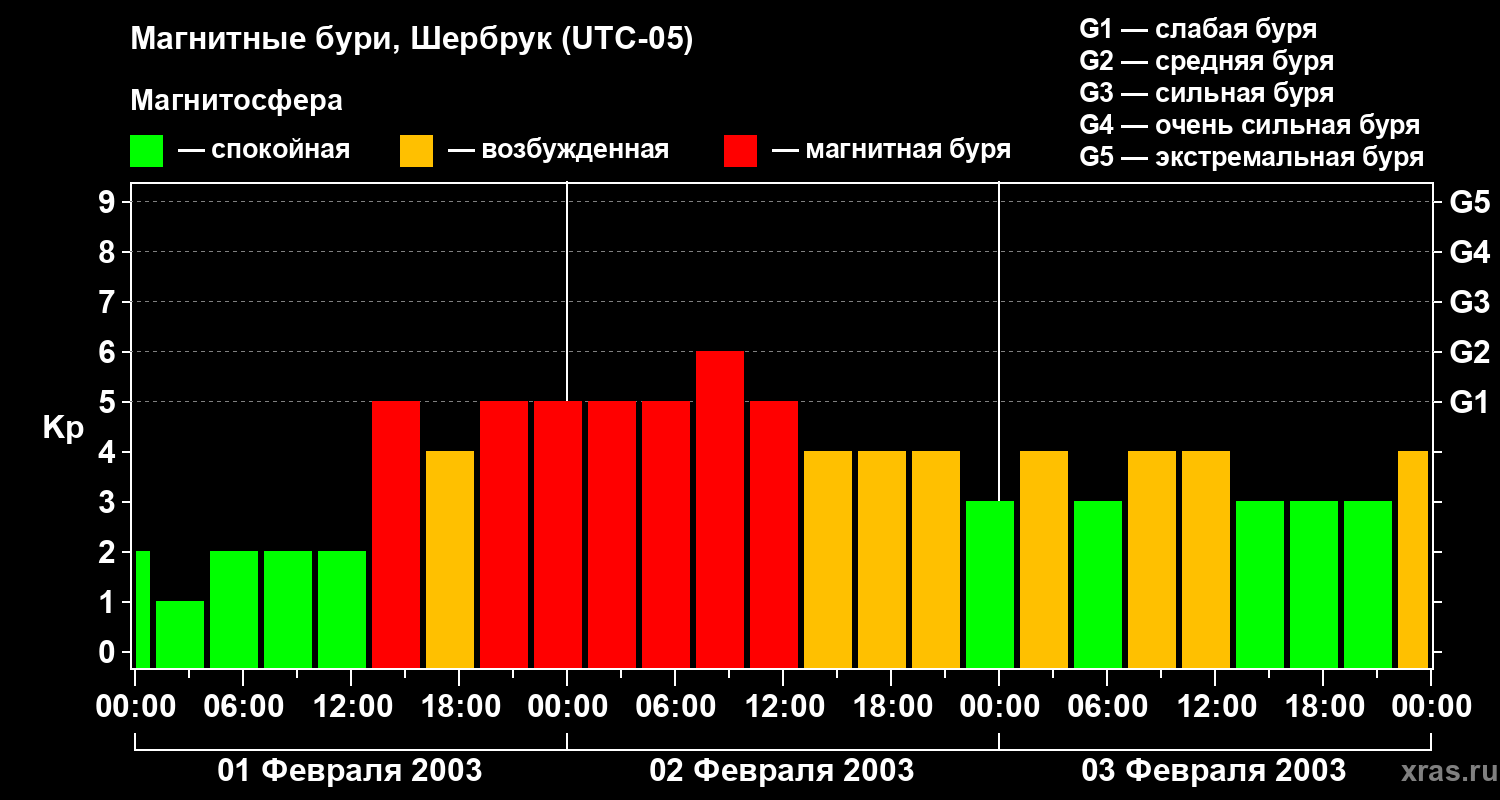The width and height of the screenshot is (1500, 800).
Task: Click the 12:00 time label for 02 Февраля
Action: 783,706
